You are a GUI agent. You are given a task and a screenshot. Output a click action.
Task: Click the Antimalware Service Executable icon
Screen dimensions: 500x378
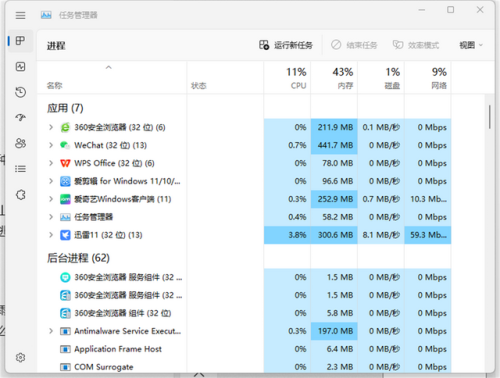(x=65, y=331)
